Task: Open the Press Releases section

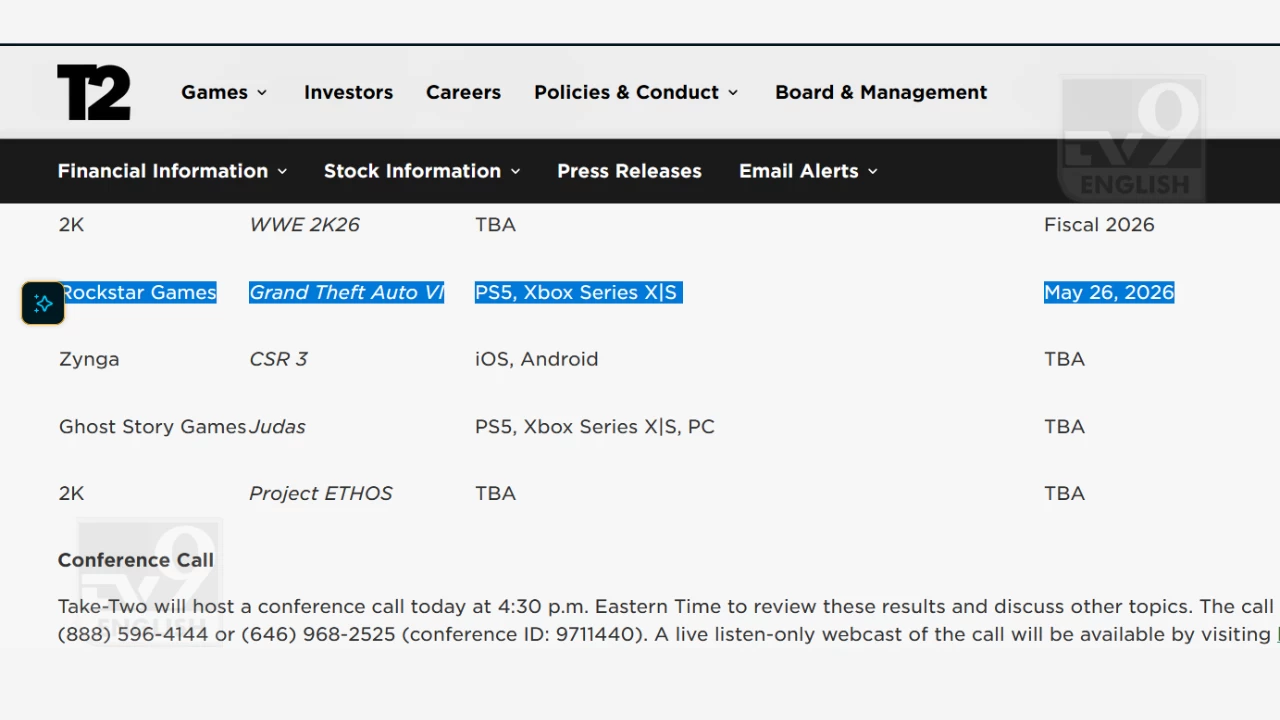Action: pos(629,171)
